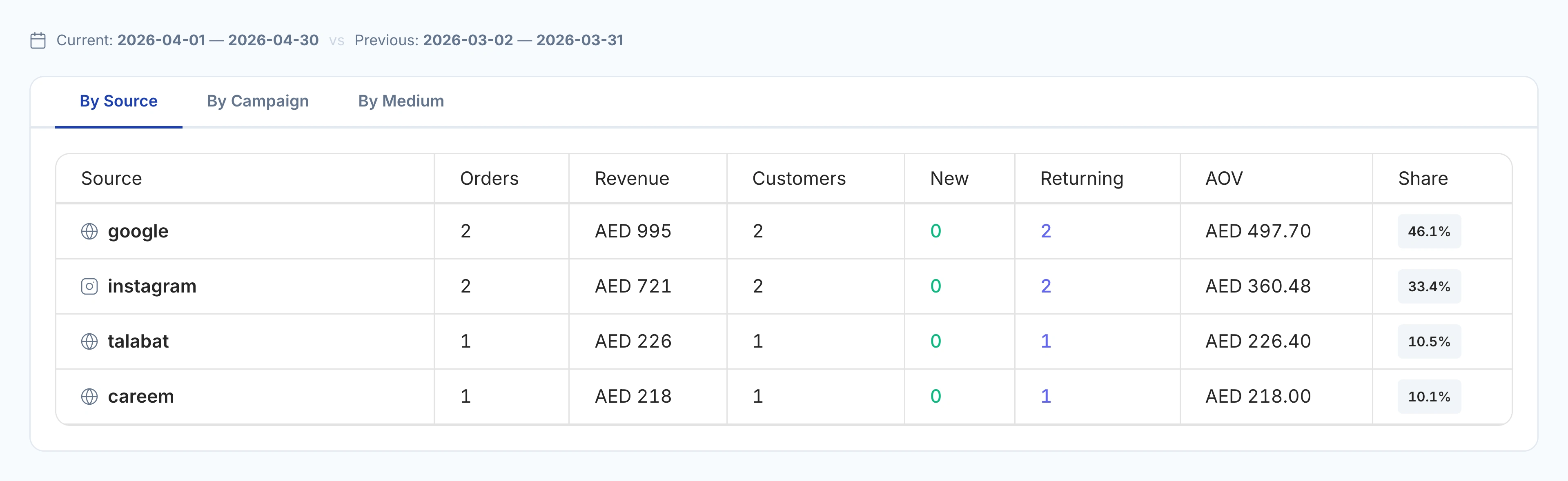Viewport: 1568px width, 481px height.
Task: Click the 46.1% share badge
Action: pyautogui.click(x=1429, y=231)
